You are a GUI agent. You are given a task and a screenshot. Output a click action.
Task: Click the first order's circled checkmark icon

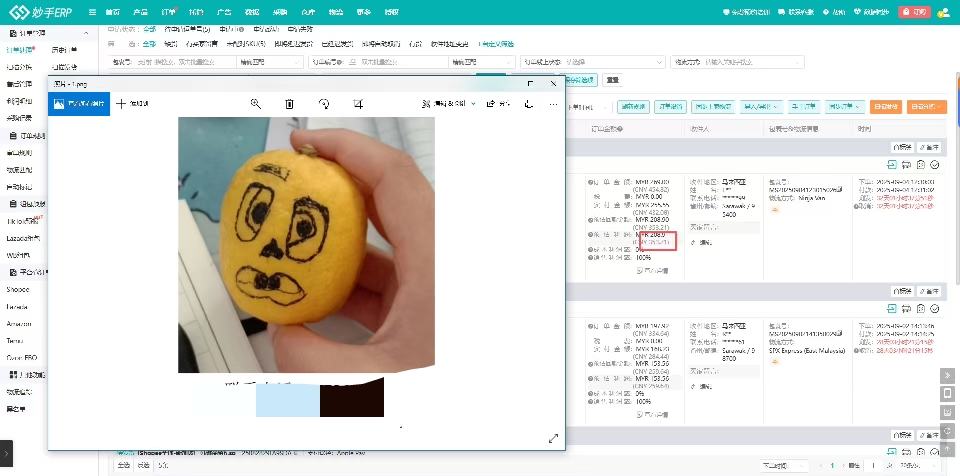click(935, 164)
